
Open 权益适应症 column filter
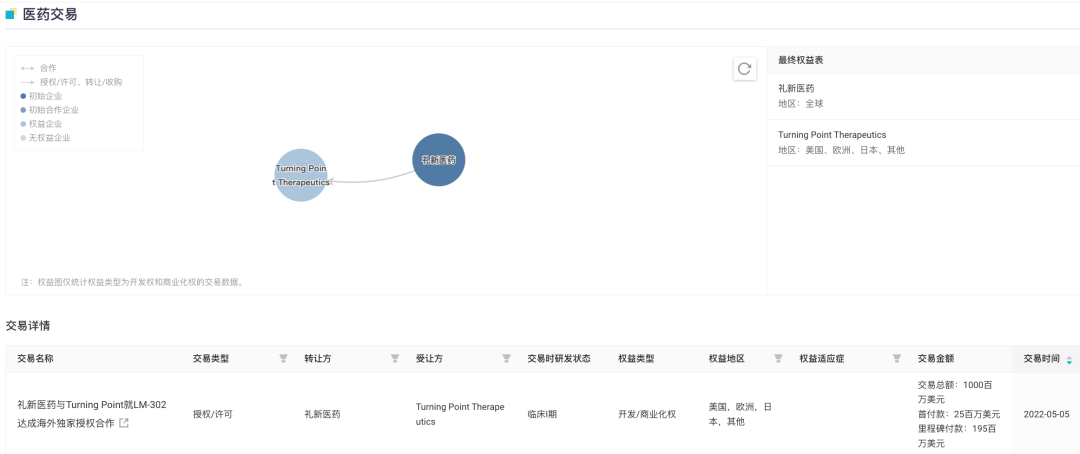[897, 358]
